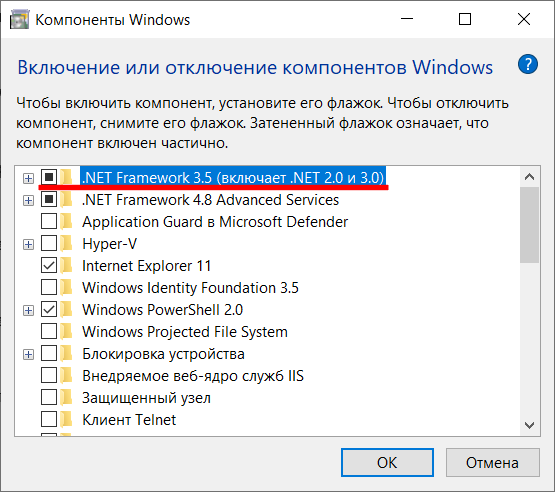Select the Windows Identity Foundation 3.5 item

190,288
